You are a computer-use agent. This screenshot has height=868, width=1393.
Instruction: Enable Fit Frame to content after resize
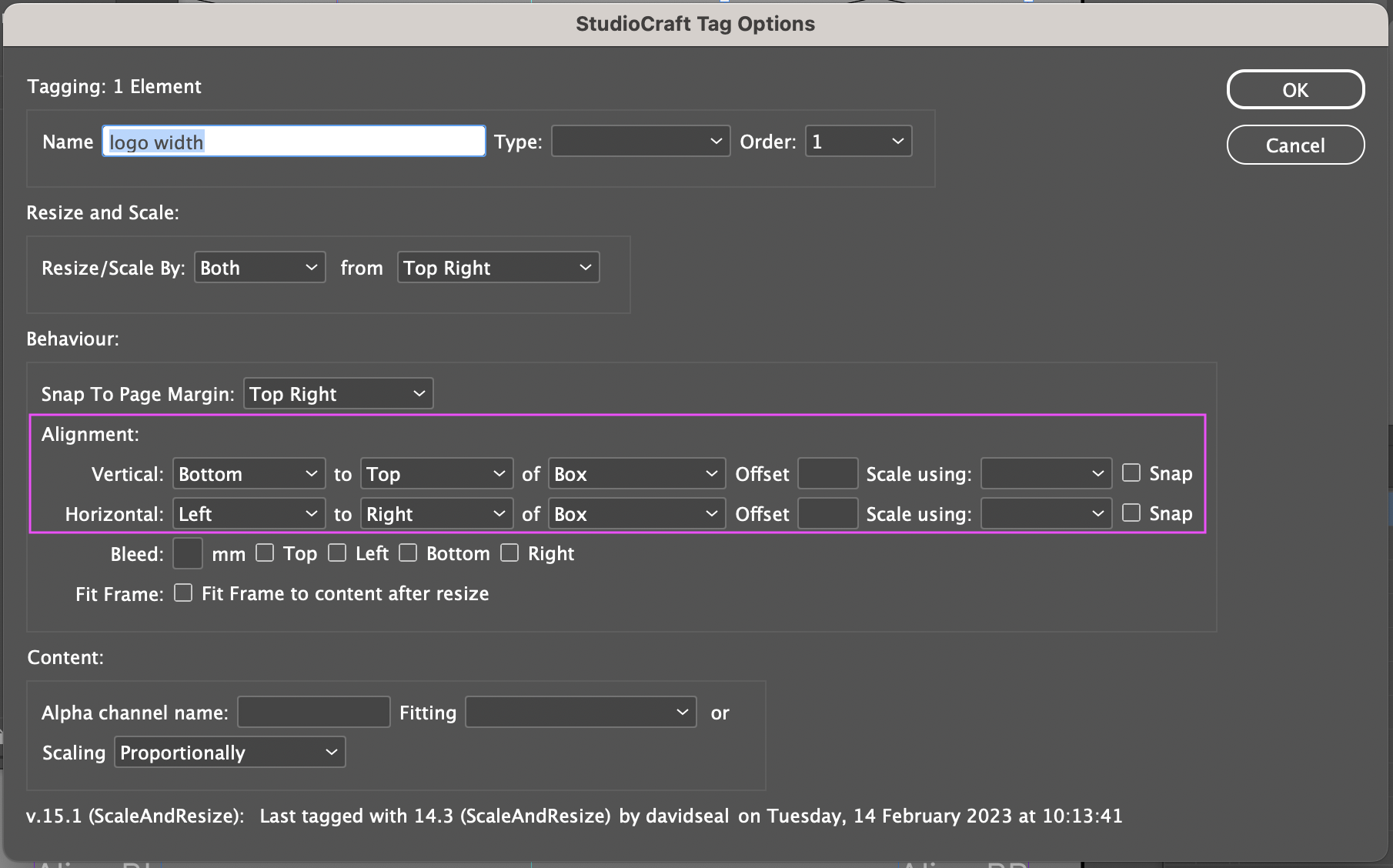183,593
